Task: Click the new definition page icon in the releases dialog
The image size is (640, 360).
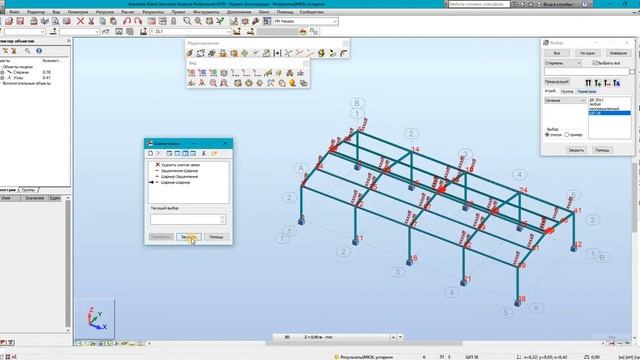Action: coord(151,153)
